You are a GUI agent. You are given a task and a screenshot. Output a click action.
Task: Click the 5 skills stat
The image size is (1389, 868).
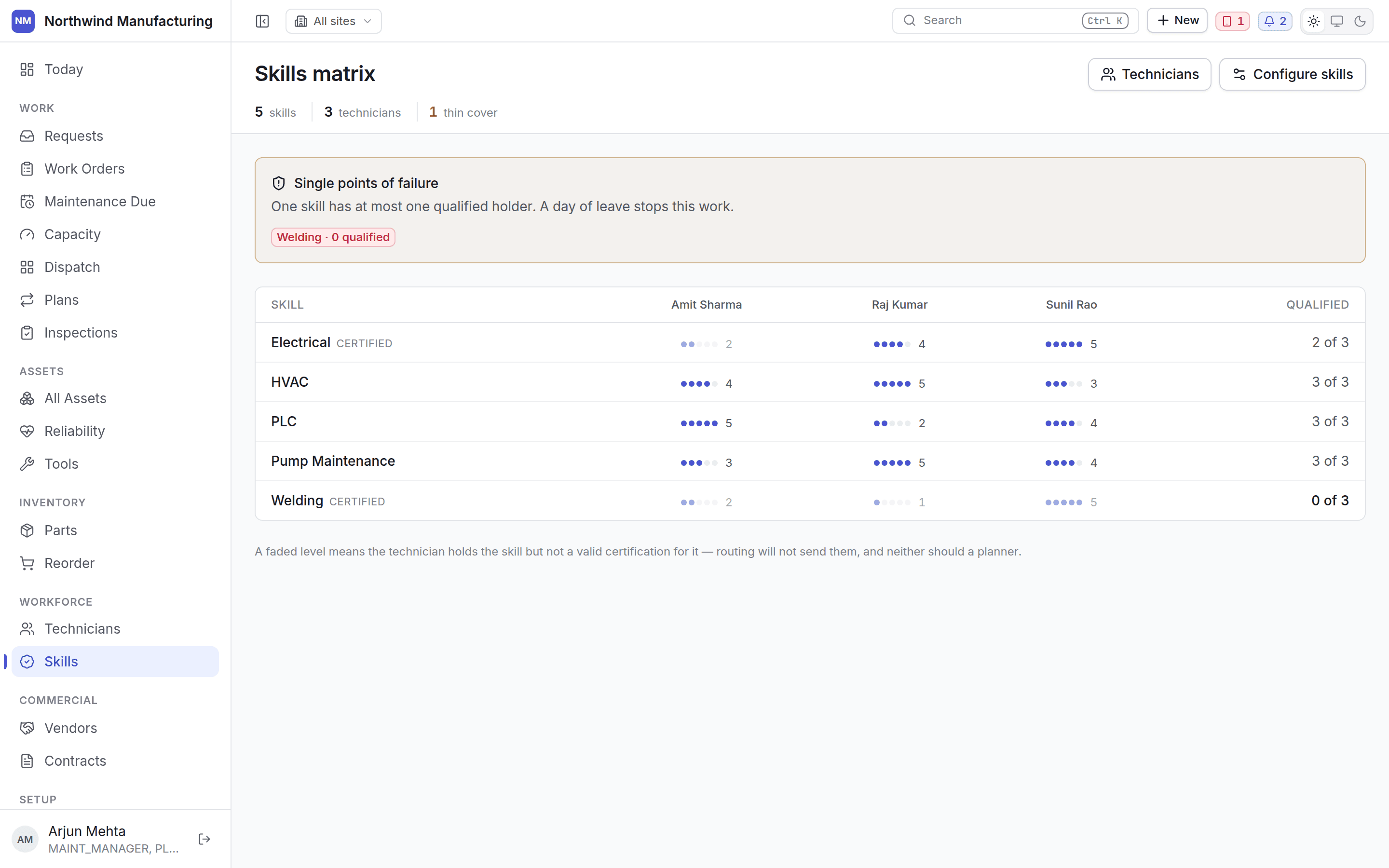275,112
